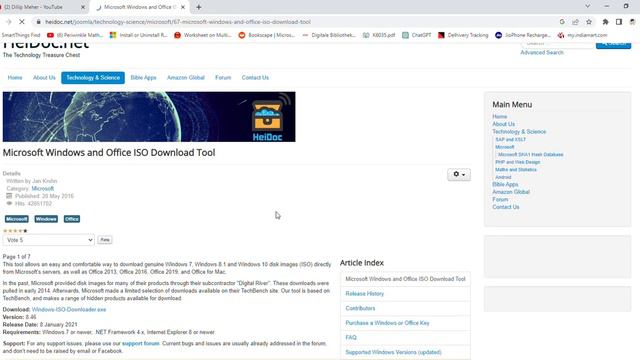Viewport: 640px width, 360px height.
Task: Click the Microsoft tag badge
Action: [x=17, y=219]
